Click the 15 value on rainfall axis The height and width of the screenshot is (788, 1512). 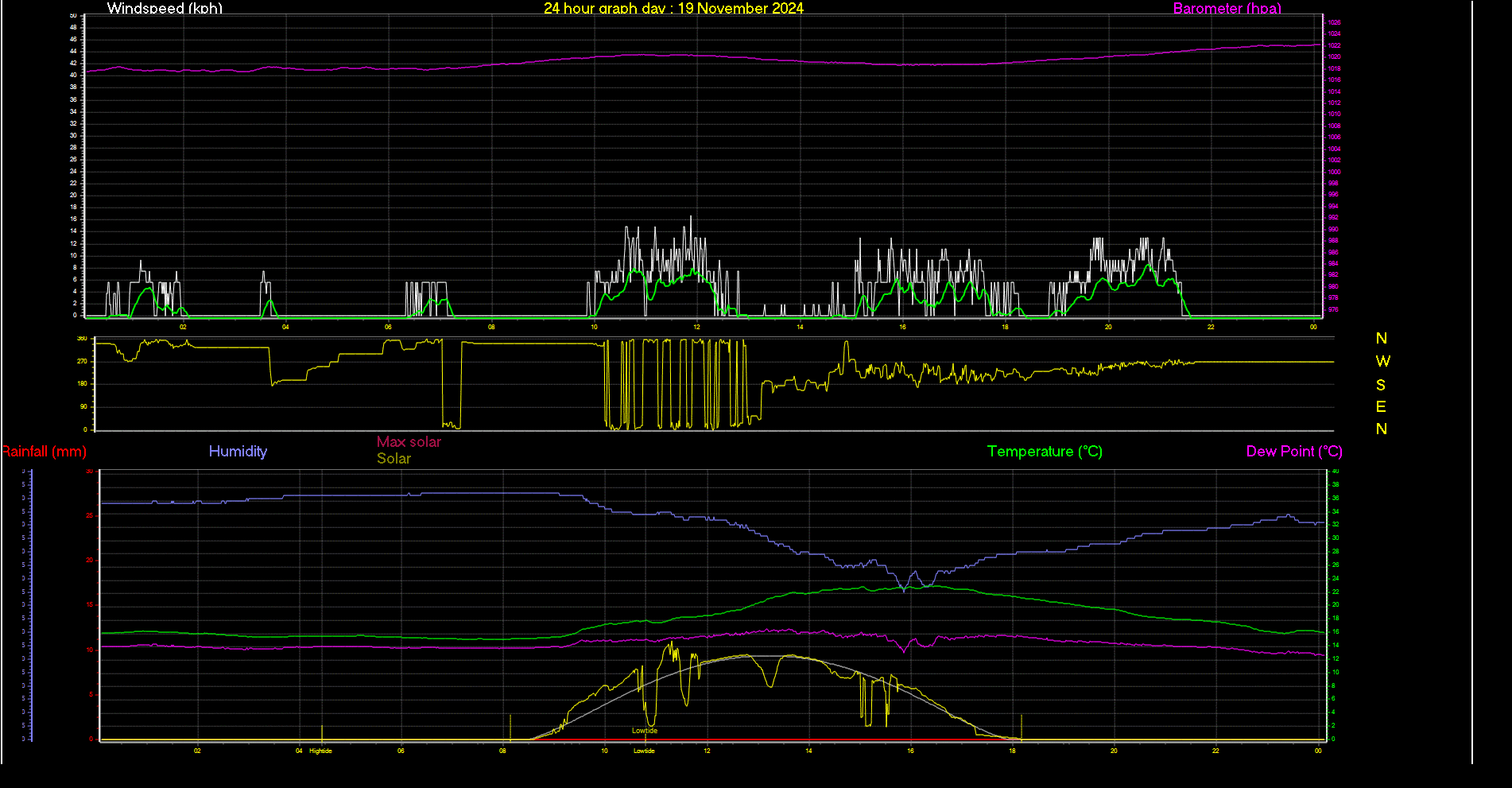(90, 605)
